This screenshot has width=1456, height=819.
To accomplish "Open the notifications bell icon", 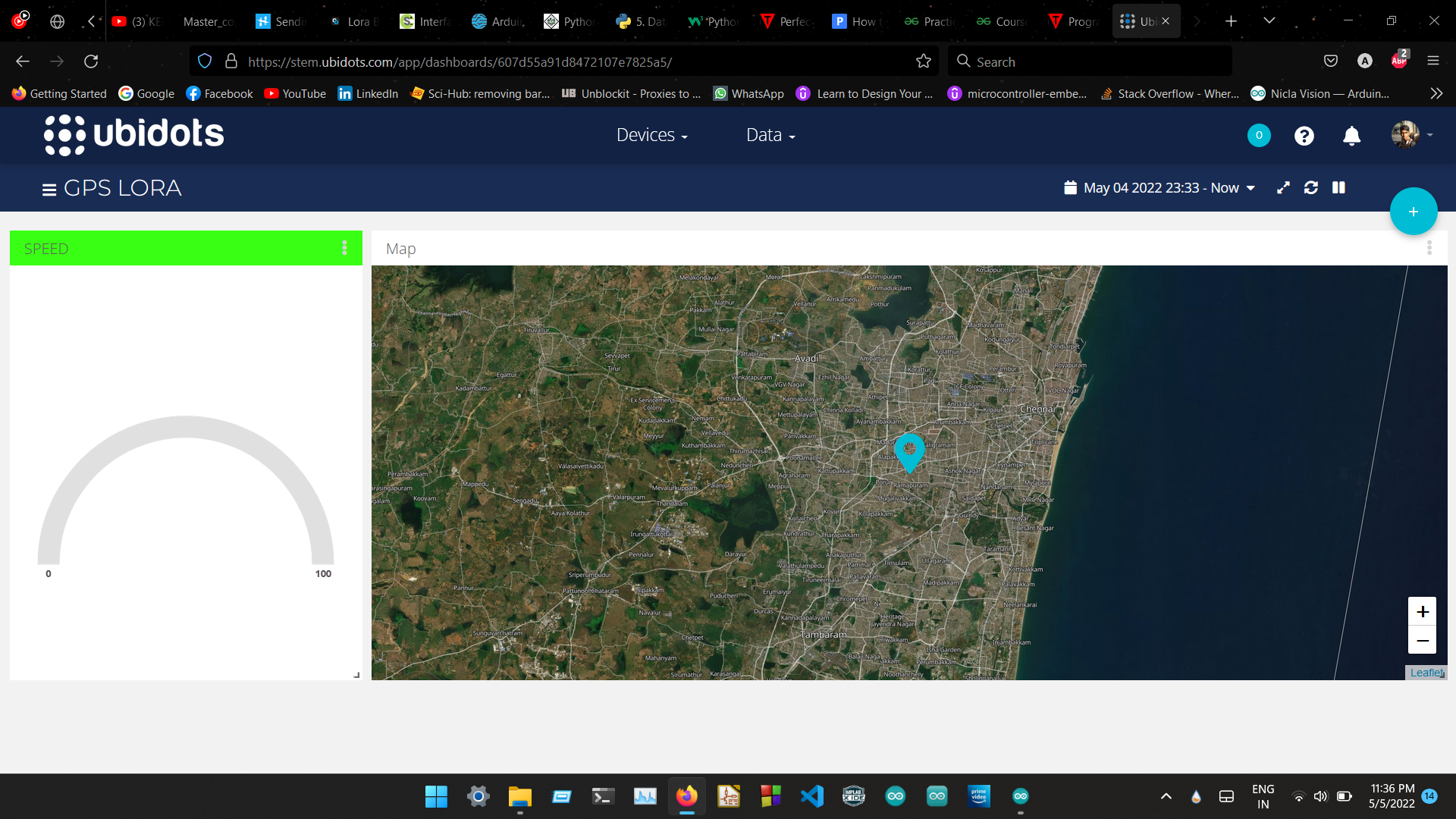I will pyautogui.click(x=1351, y=136).
